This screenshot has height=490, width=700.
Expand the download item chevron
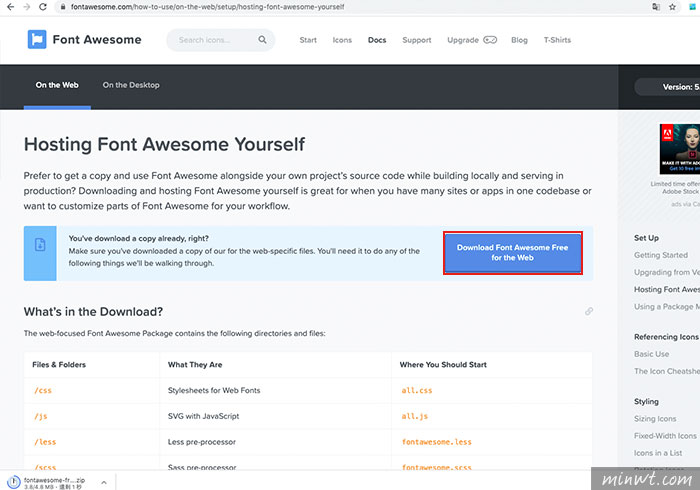point(104,482)
